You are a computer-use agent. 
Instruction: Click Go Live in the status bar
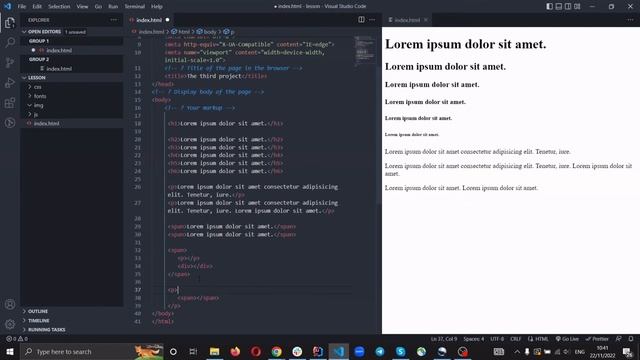[567, 339]
